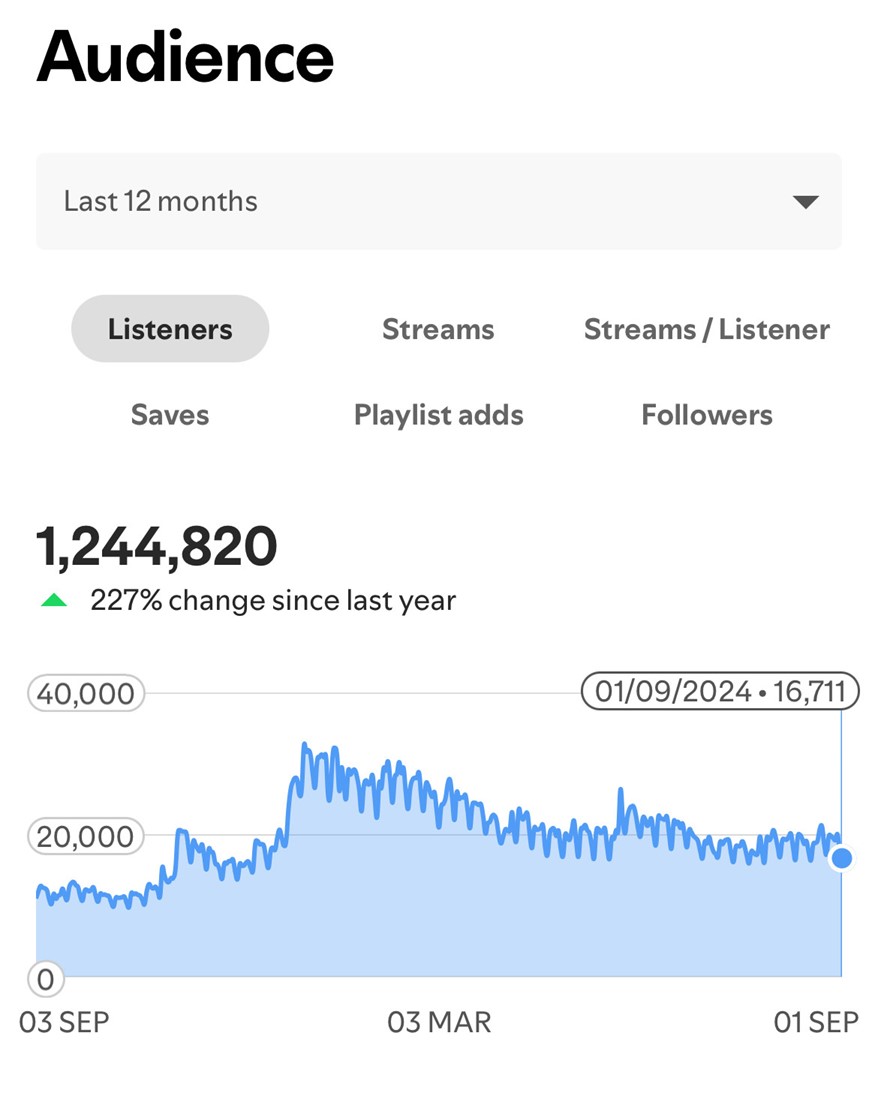Show the Streams / Listener metric
Screen dimensions: 878x1108
(706, 329)
